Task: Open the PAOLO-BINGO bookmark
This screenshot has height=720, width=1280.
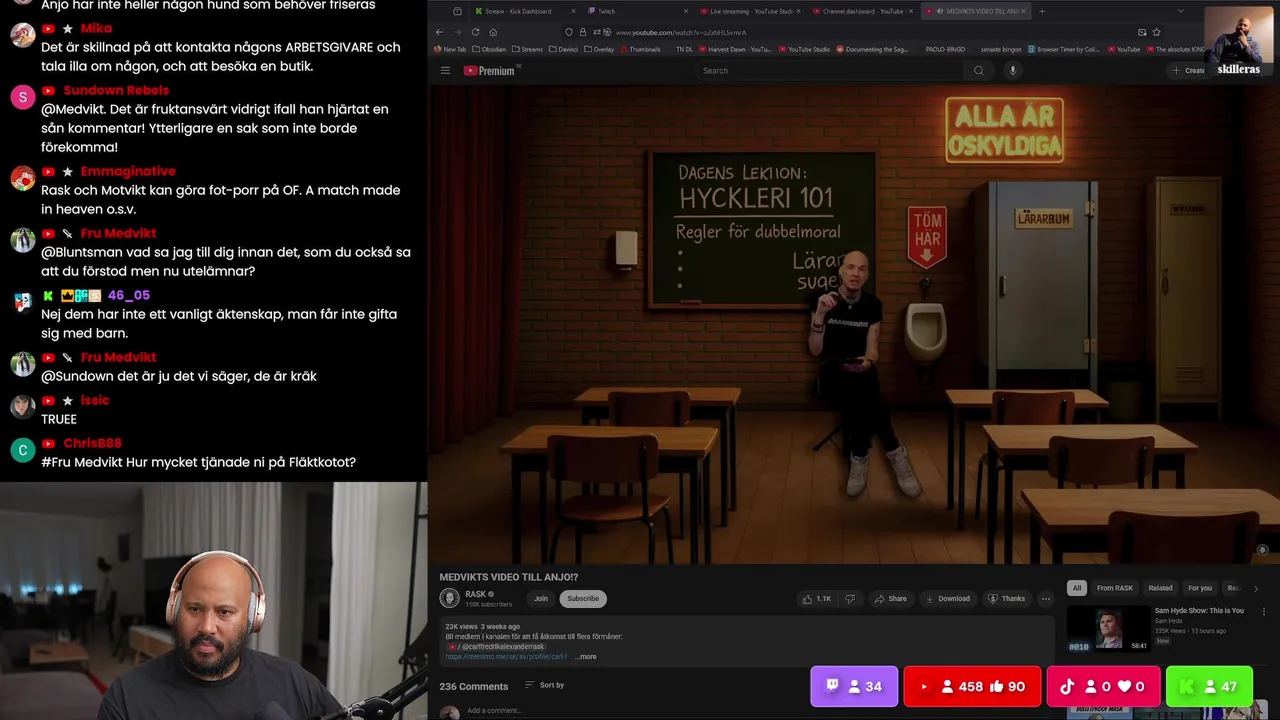Action: pos(945,49)
